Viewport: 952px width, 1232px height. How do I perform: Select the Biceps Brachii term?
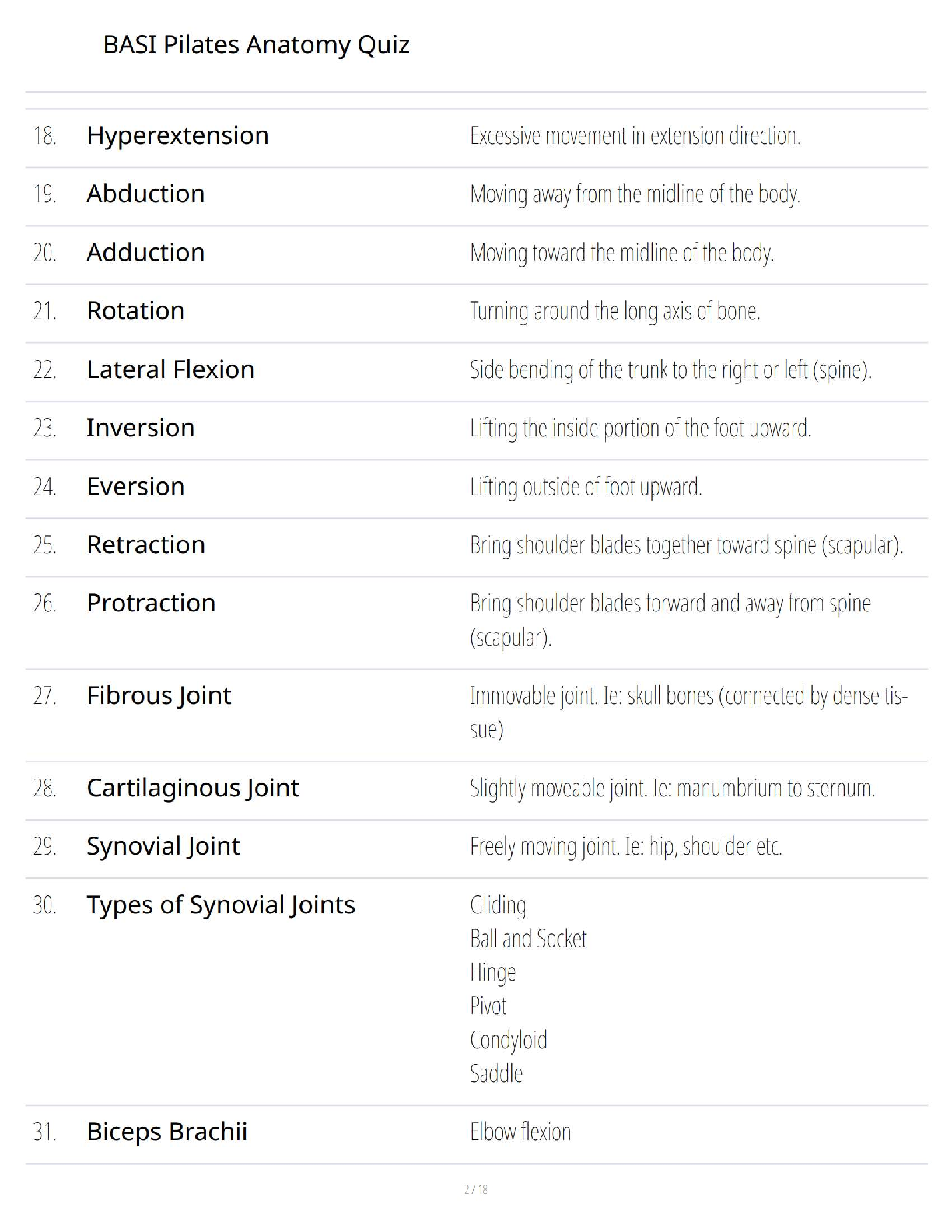(x=166, y=1132)
